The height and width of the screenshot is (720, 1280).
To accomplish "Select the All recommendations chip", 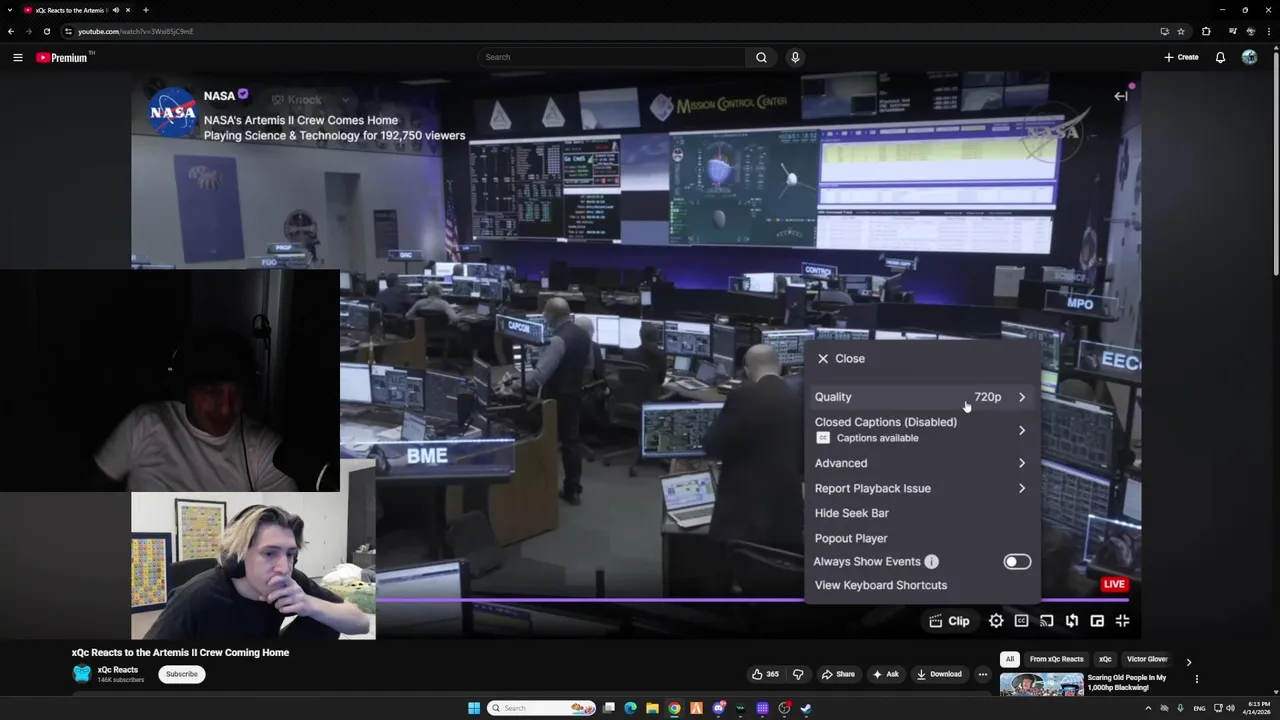I will 1010,659.
